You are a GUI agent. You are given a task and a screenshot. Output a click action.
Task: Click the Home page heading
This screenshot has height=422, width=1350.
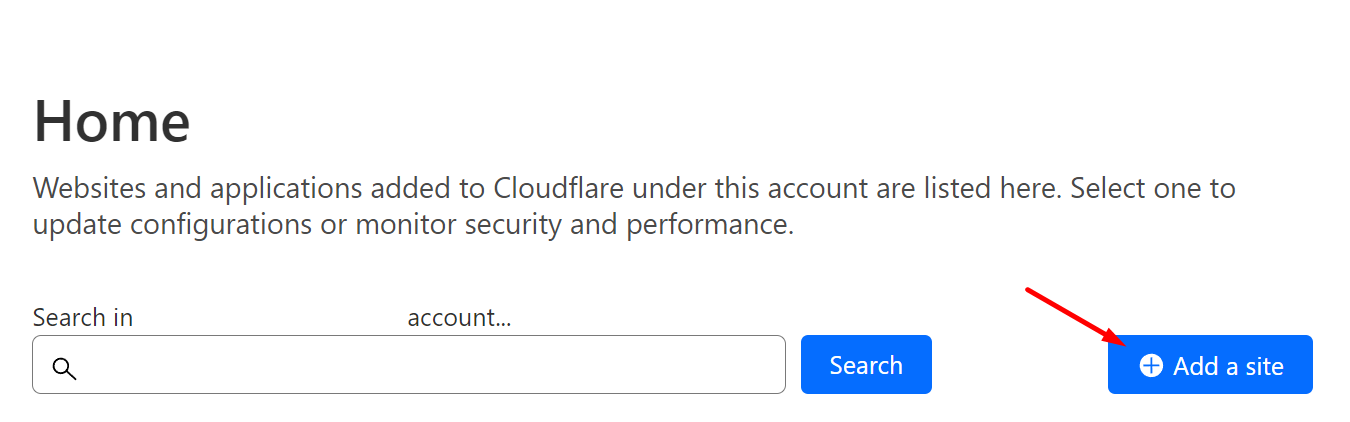[112, 121]
